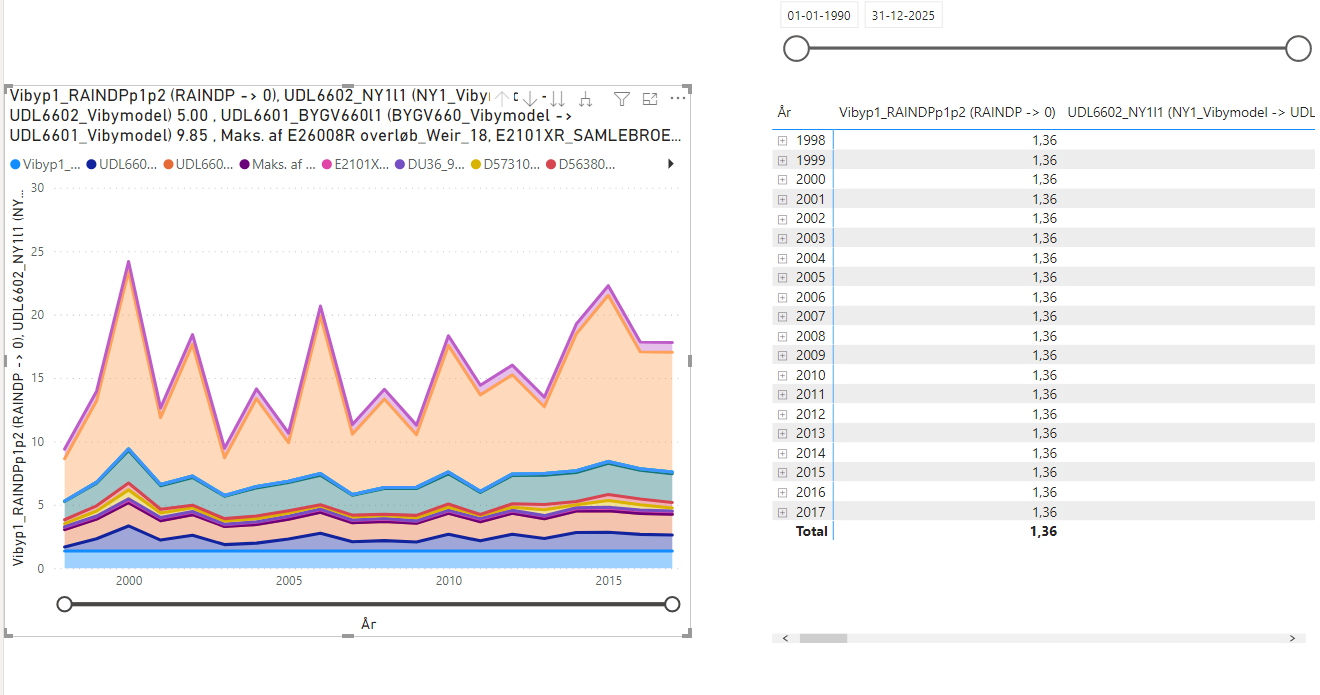Expand the 2013 row in the table
This screenshot has width=1320, height=695.
coord(782,433)
